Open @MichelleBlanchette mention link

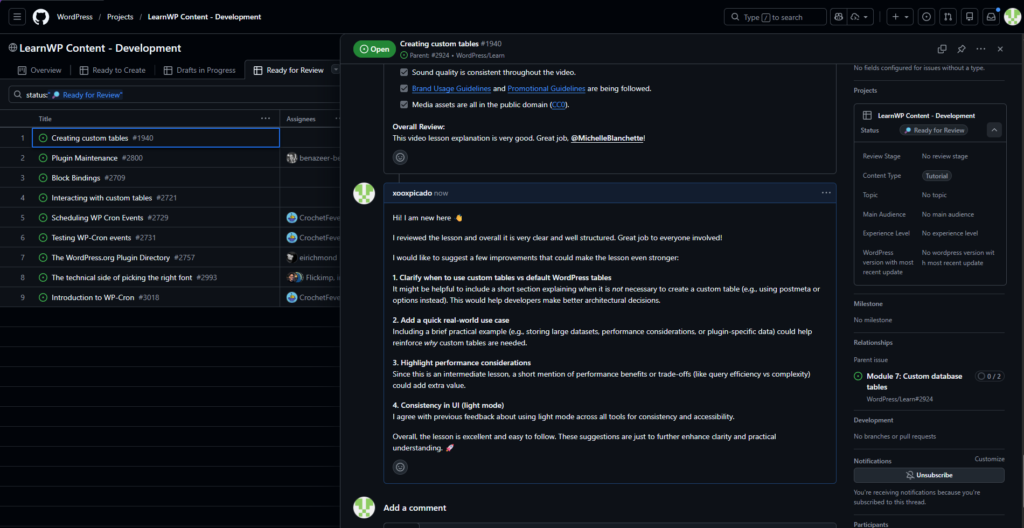(x=607, y=139)
